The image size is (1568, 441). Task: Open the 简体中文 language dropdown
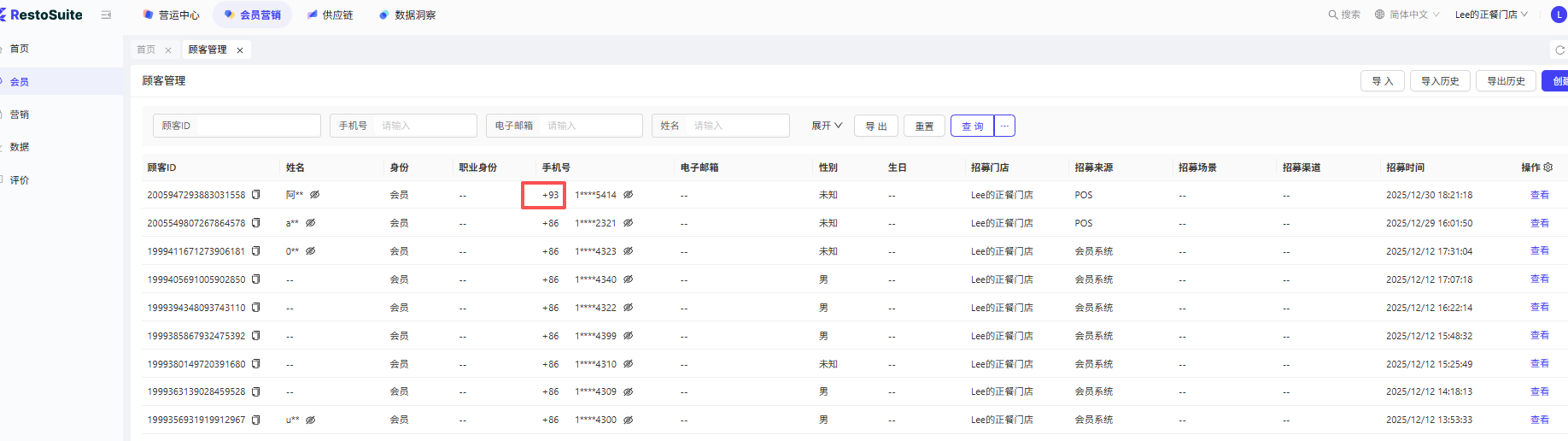[1407, 15]
